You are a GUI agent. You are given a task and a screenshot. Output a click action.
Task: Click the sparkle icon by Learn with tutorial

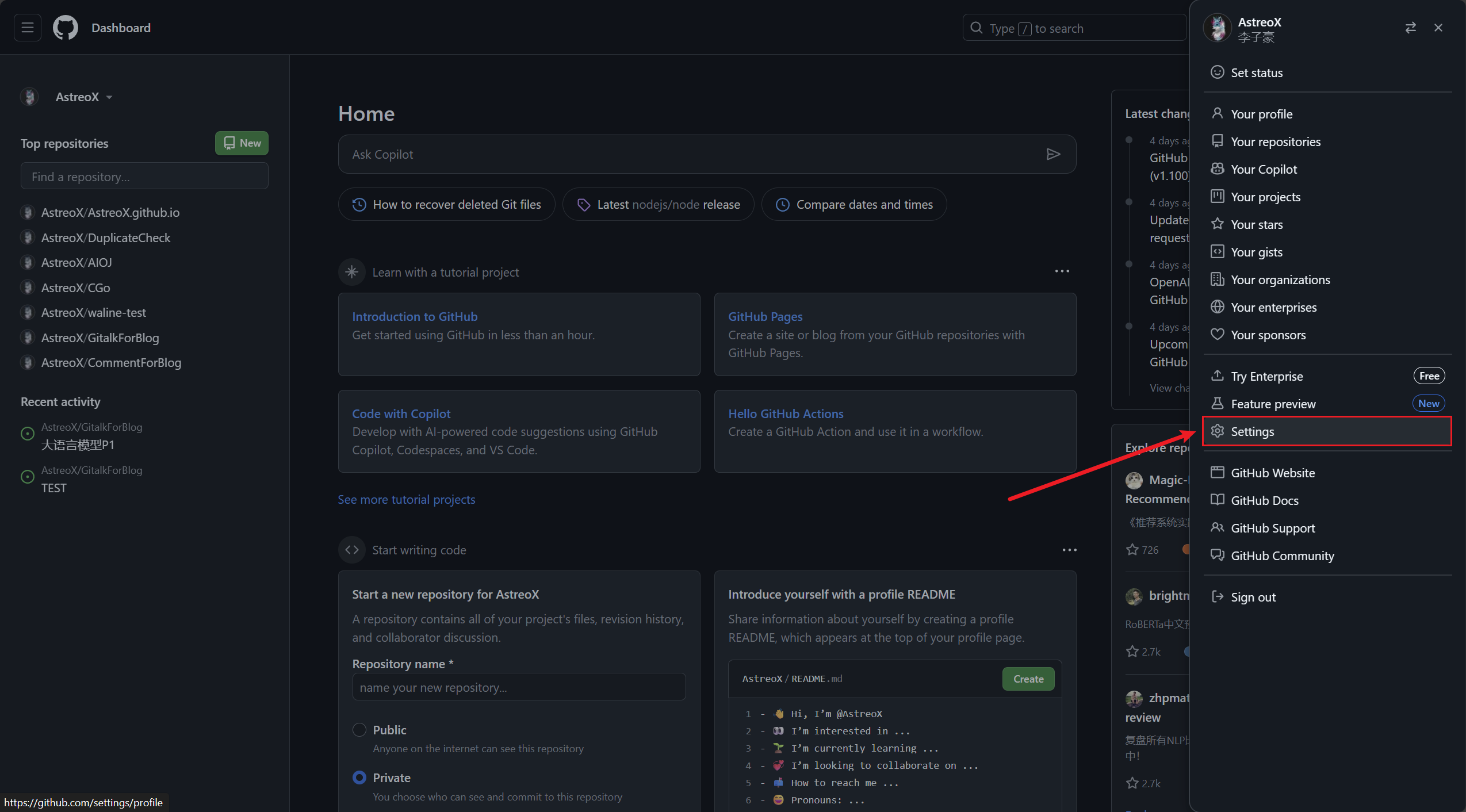coord(352,272)
